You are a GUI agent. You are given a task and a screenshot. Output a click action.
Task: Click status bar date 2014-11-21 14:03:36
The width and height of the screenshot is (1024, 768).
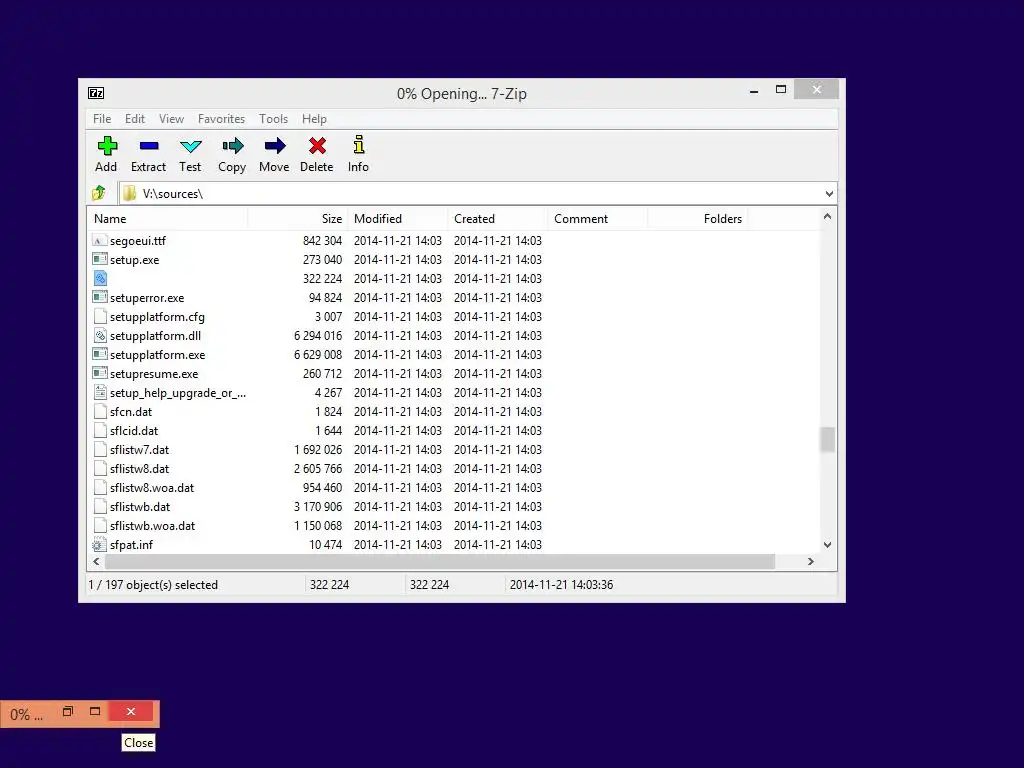pyautogui.click(x=561, y=584)
